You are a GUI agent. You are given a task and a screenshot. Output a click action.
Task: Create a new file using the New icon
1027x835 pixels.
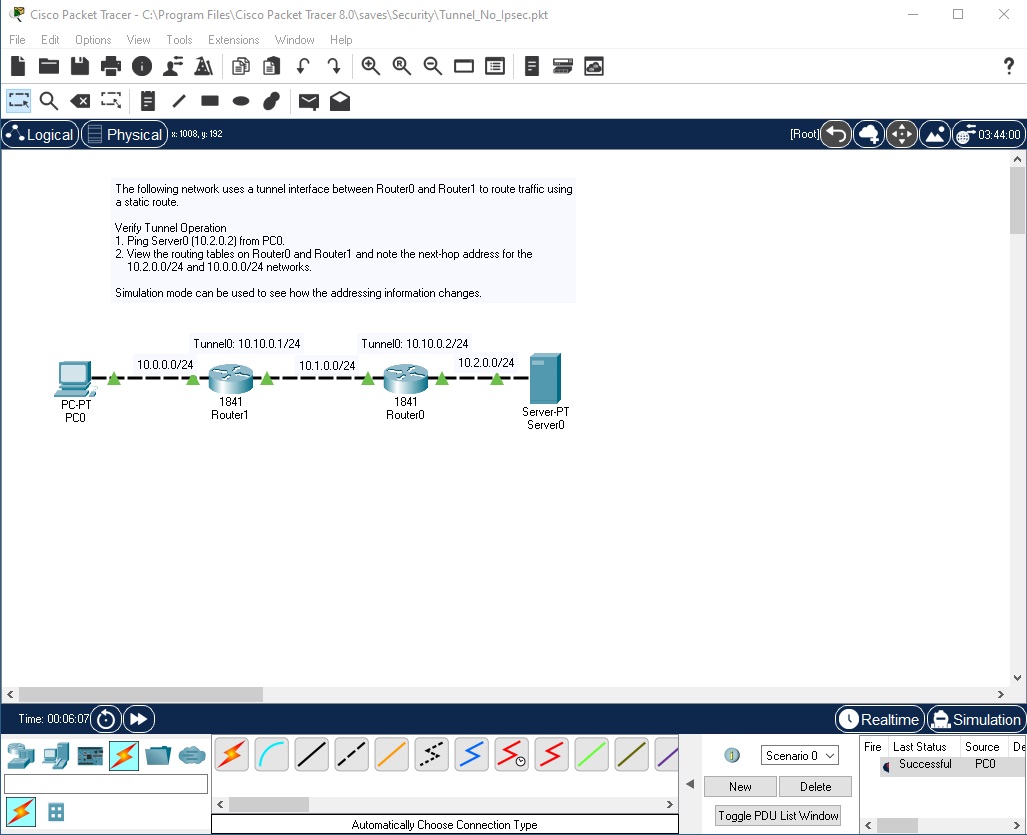pos(18,66)
